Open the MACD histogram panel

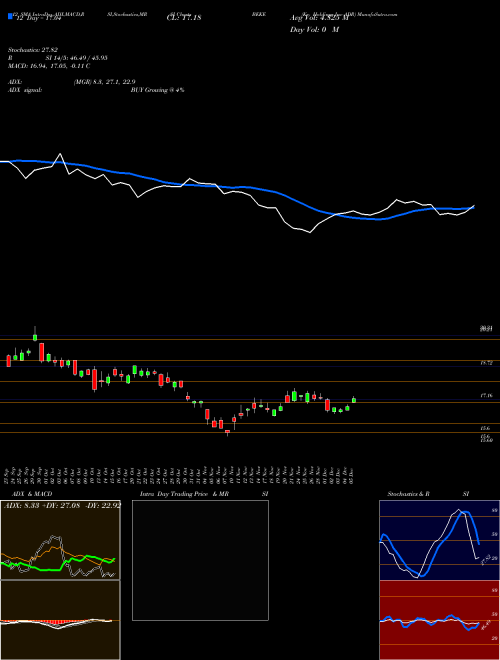(60, 620)
